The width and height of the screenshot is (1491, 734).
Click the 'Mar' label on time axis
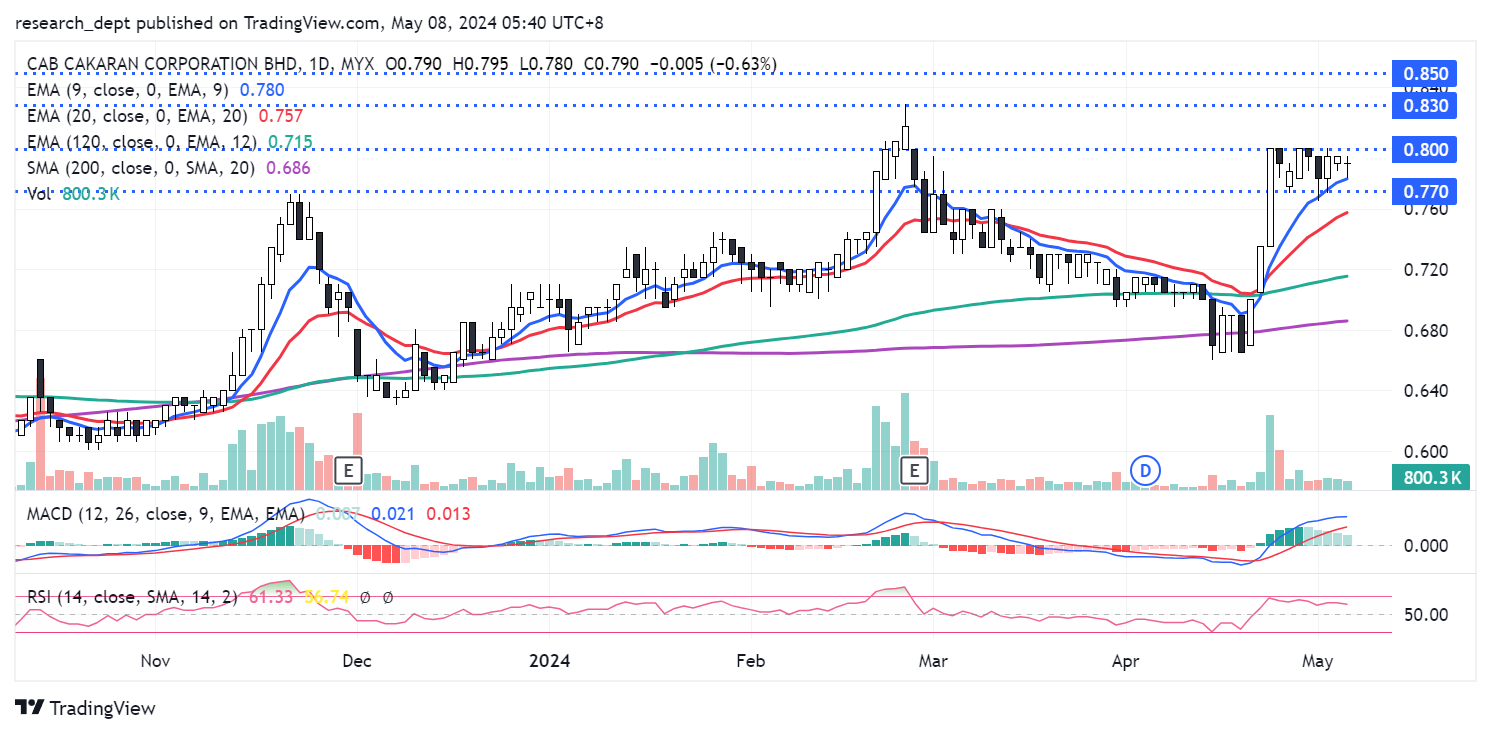tap(933, 661)
